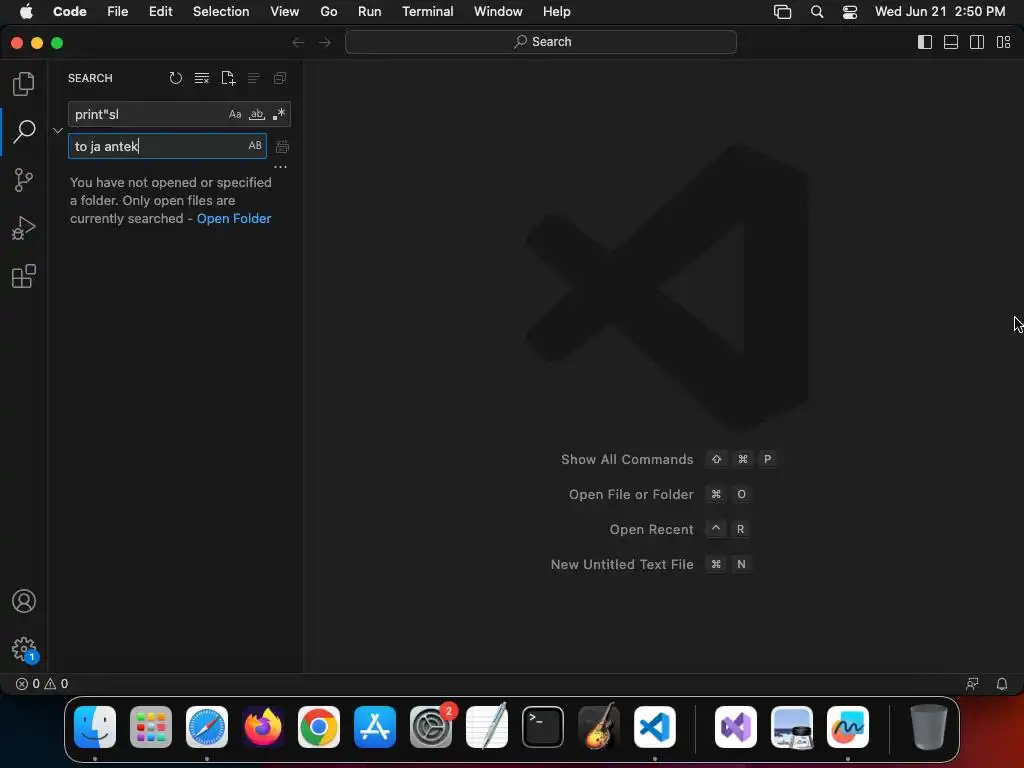
Task: Toggle bottom panel visibility
Action: (x=951, y=42)
